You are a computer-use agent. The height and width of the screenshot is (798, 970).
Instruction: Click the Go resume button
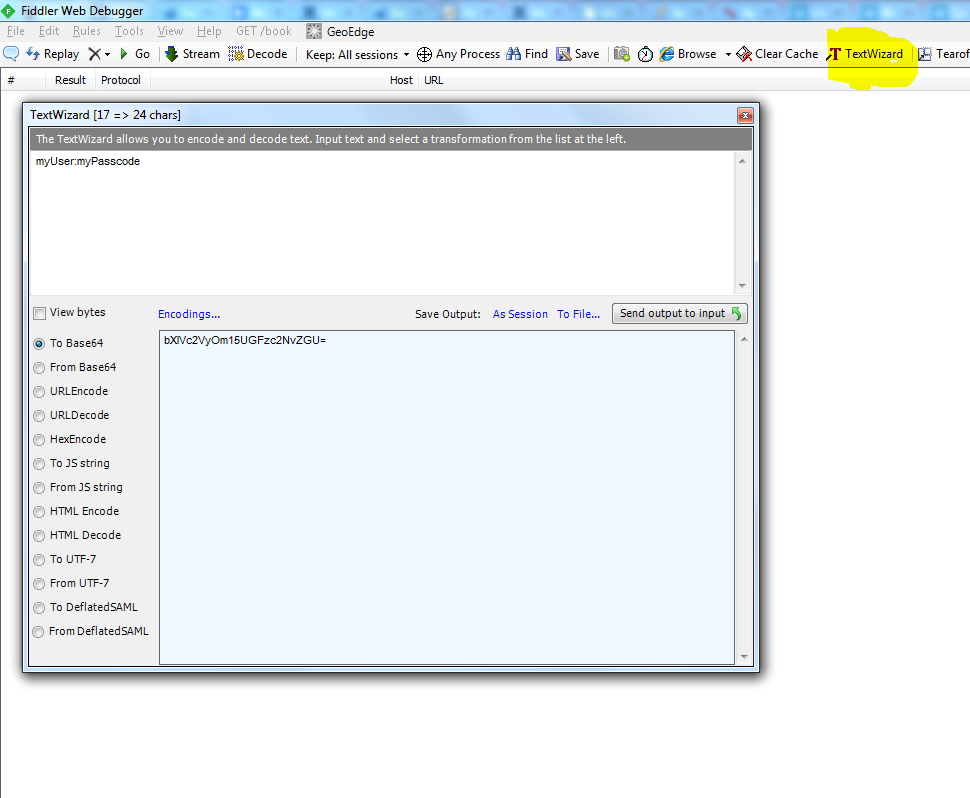[135, 54]
